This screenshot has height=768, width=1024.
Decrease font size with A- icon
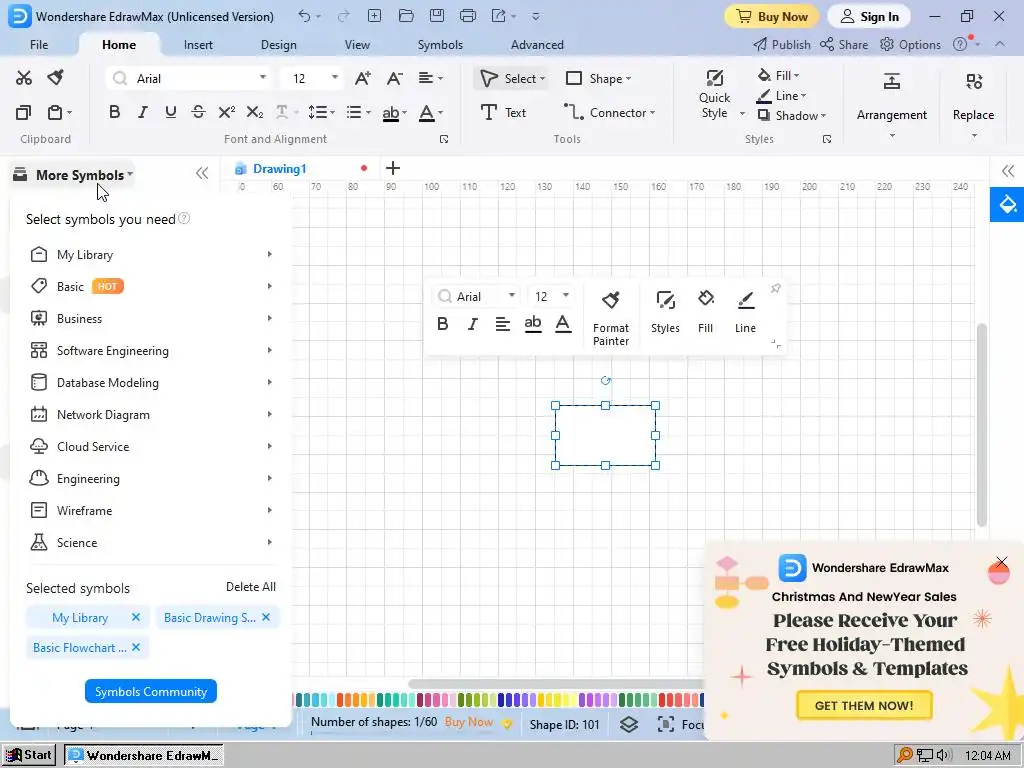point(394,78)
